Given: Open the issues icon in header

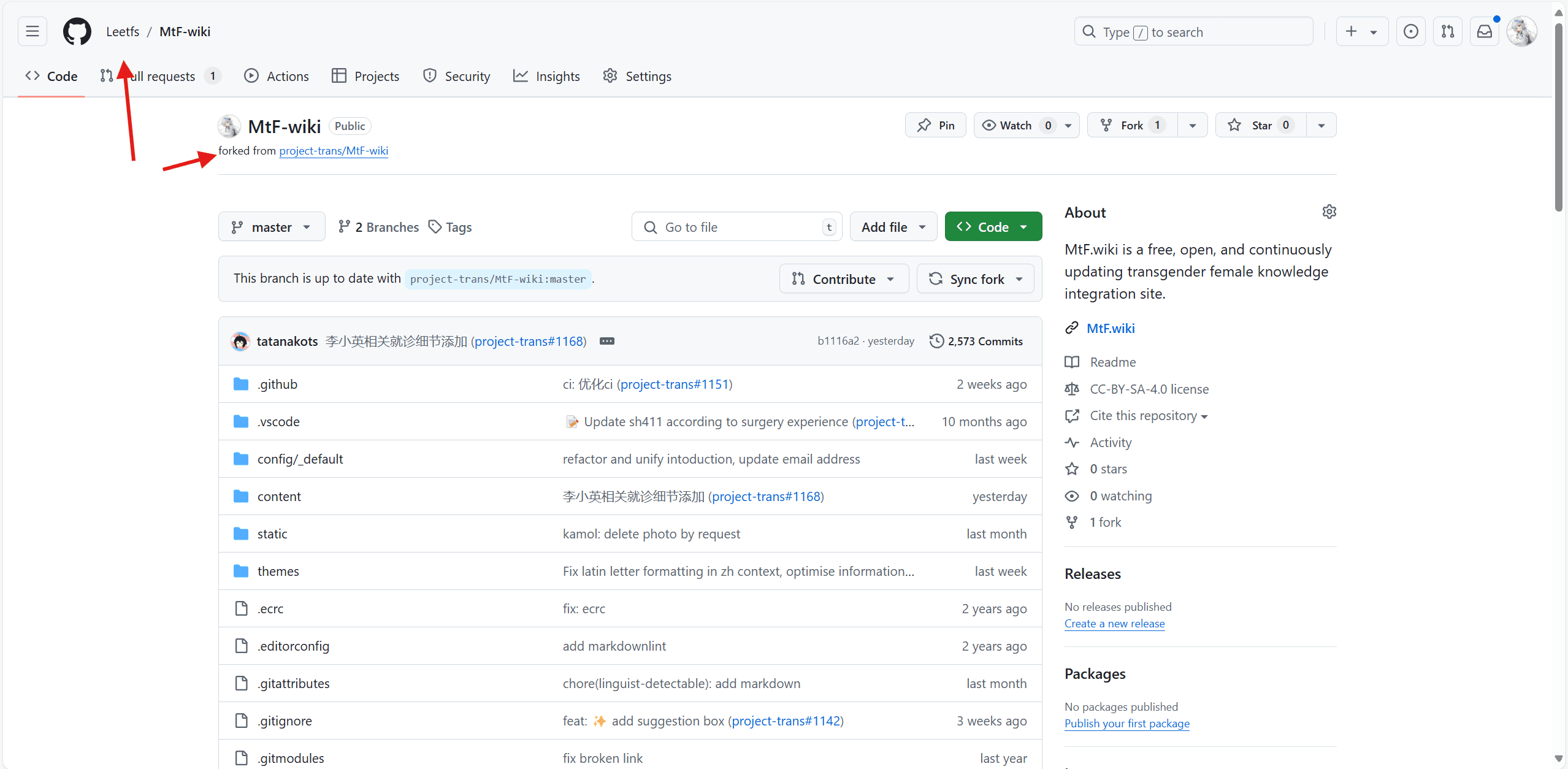Looking at the screenshot, I should pos(1410,31).
